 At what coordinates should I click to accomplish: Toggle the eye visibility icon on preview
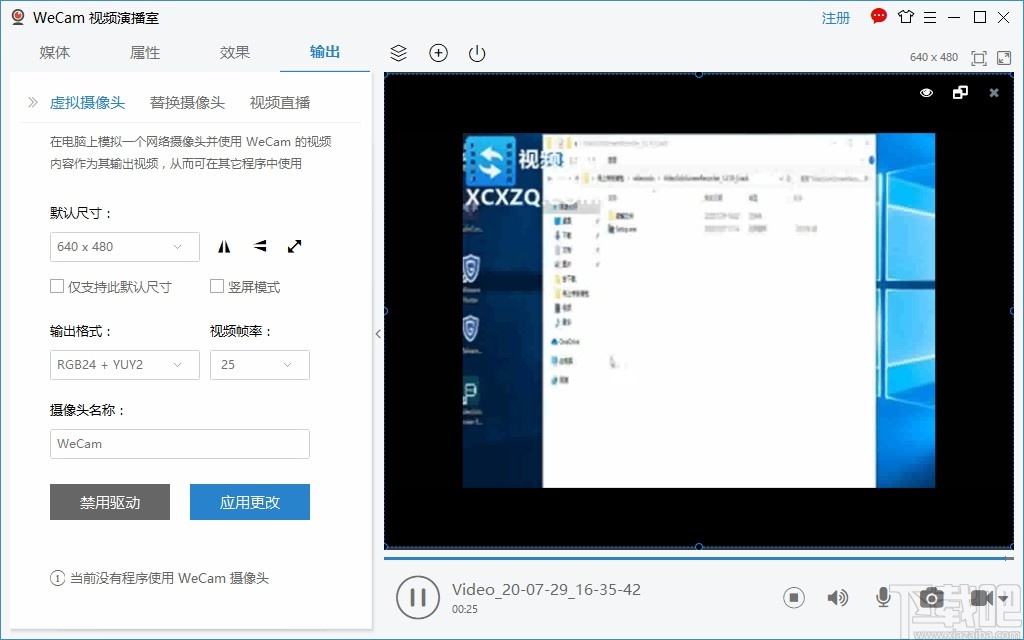[926, 92]
